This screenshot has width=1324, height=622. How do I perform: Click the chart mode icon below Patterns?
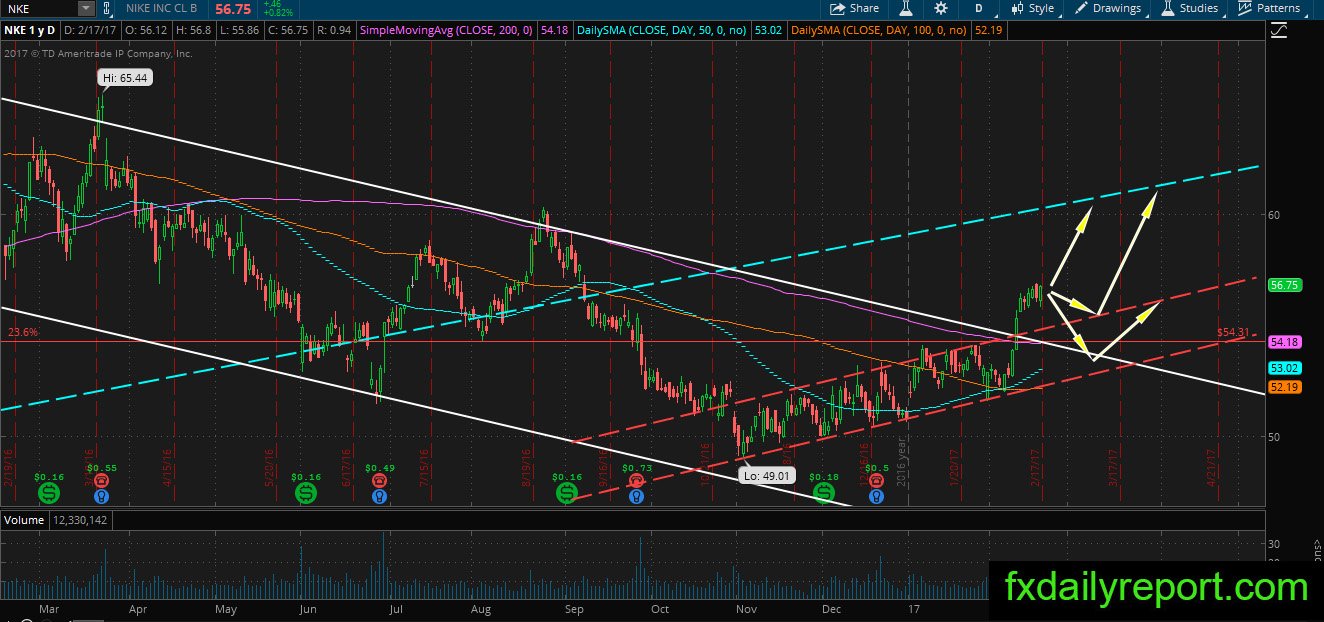(x=1278, y=31)
